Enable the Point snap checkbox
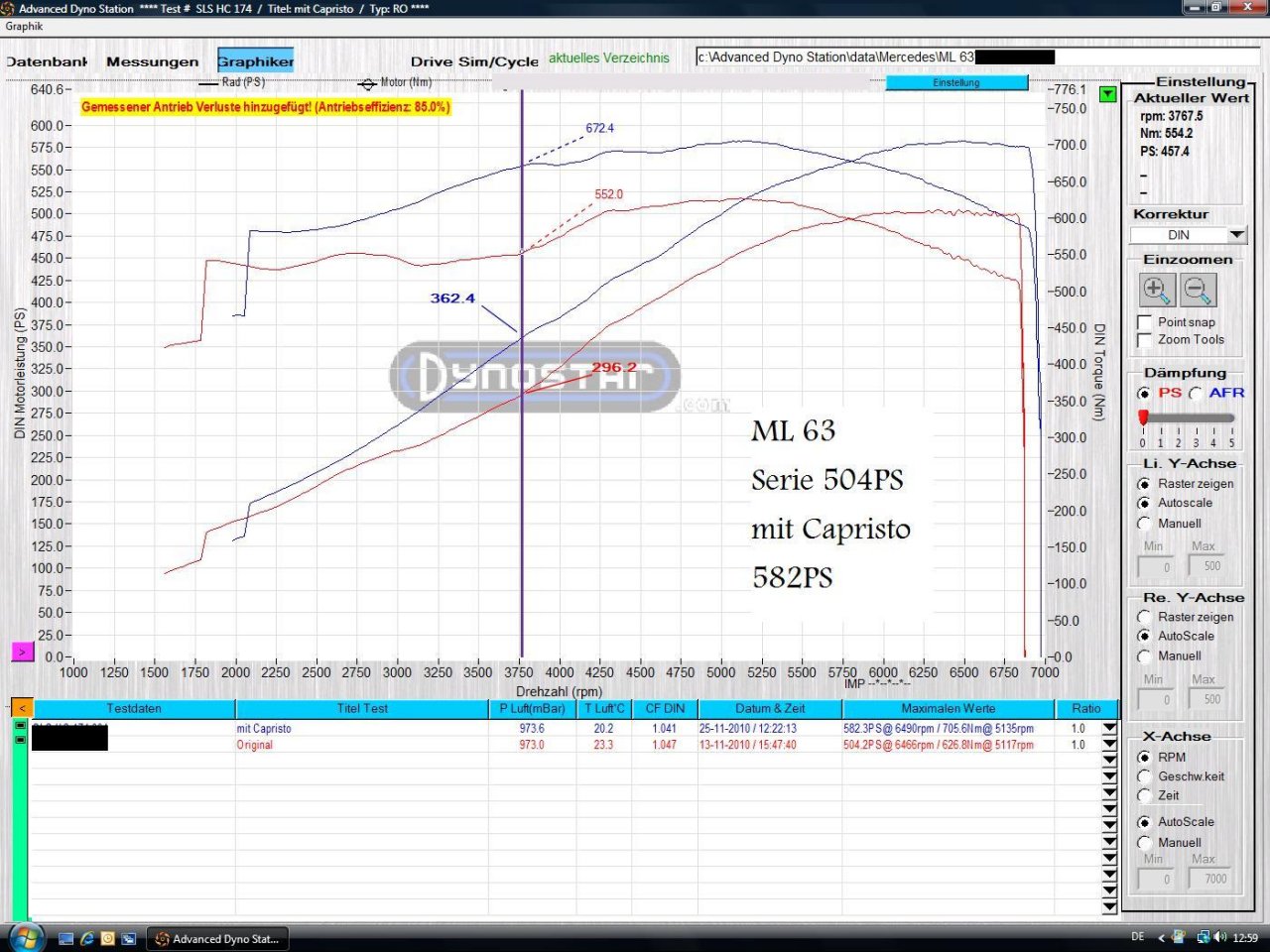Image resolution: width=1270 pixels, height=952 pixels. [1145, 322]
